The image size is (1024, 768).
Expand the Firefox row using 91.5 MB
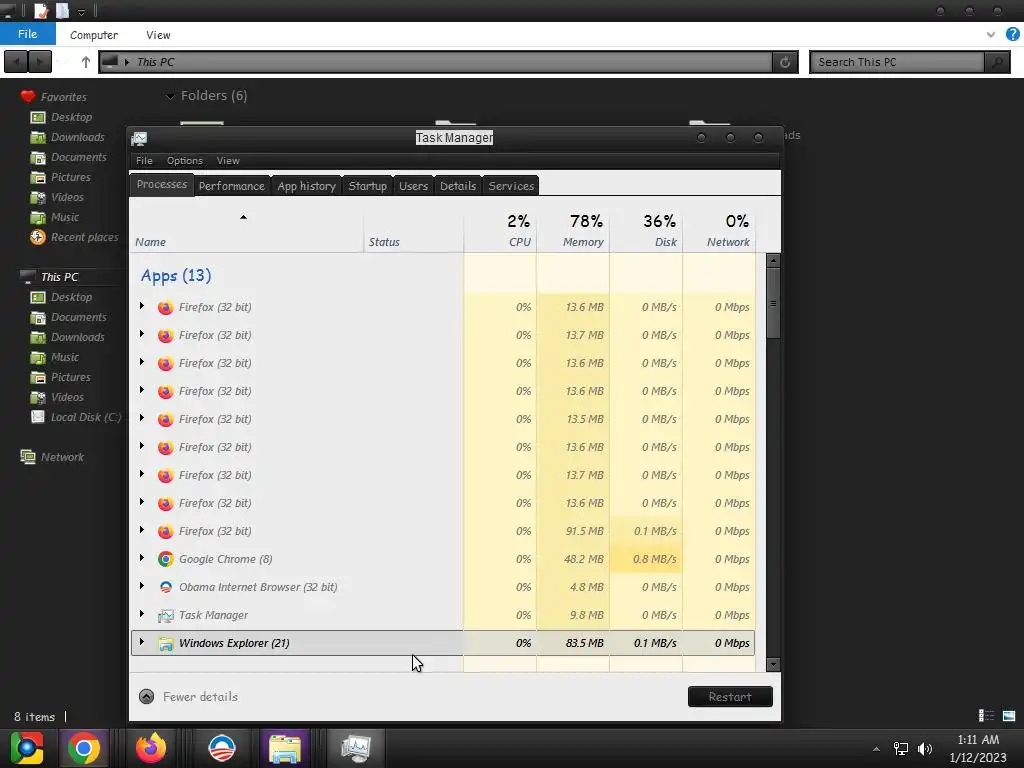point(142,530)
